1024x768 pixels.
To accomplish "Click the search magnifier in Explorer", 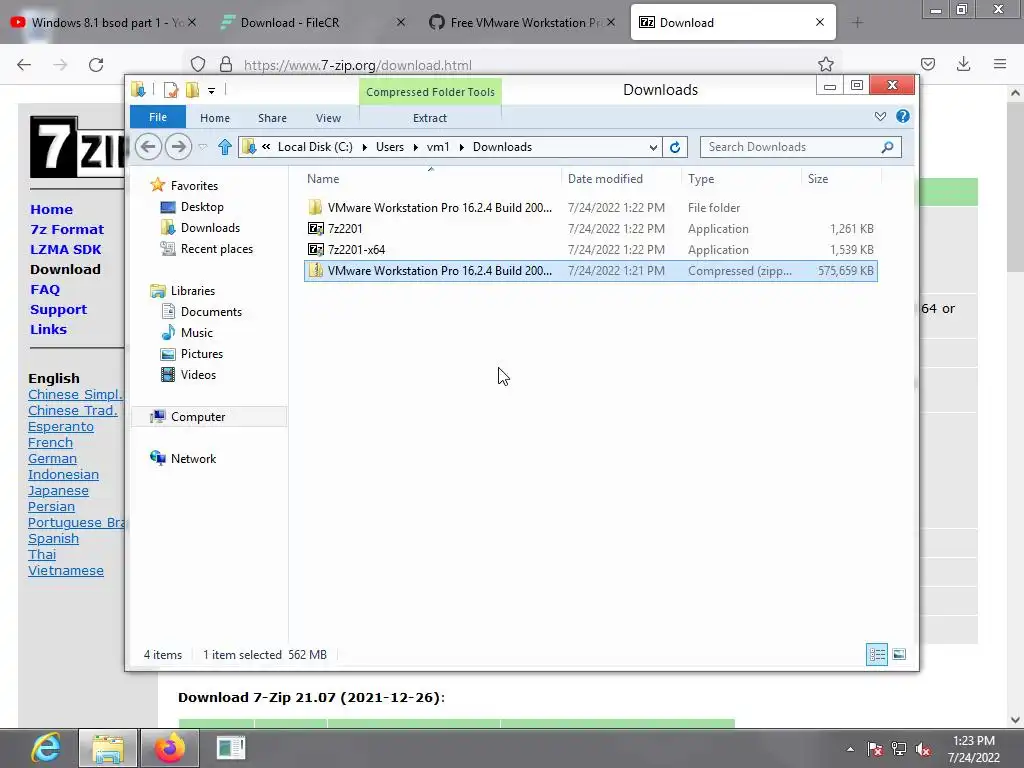I will (887, 147).
